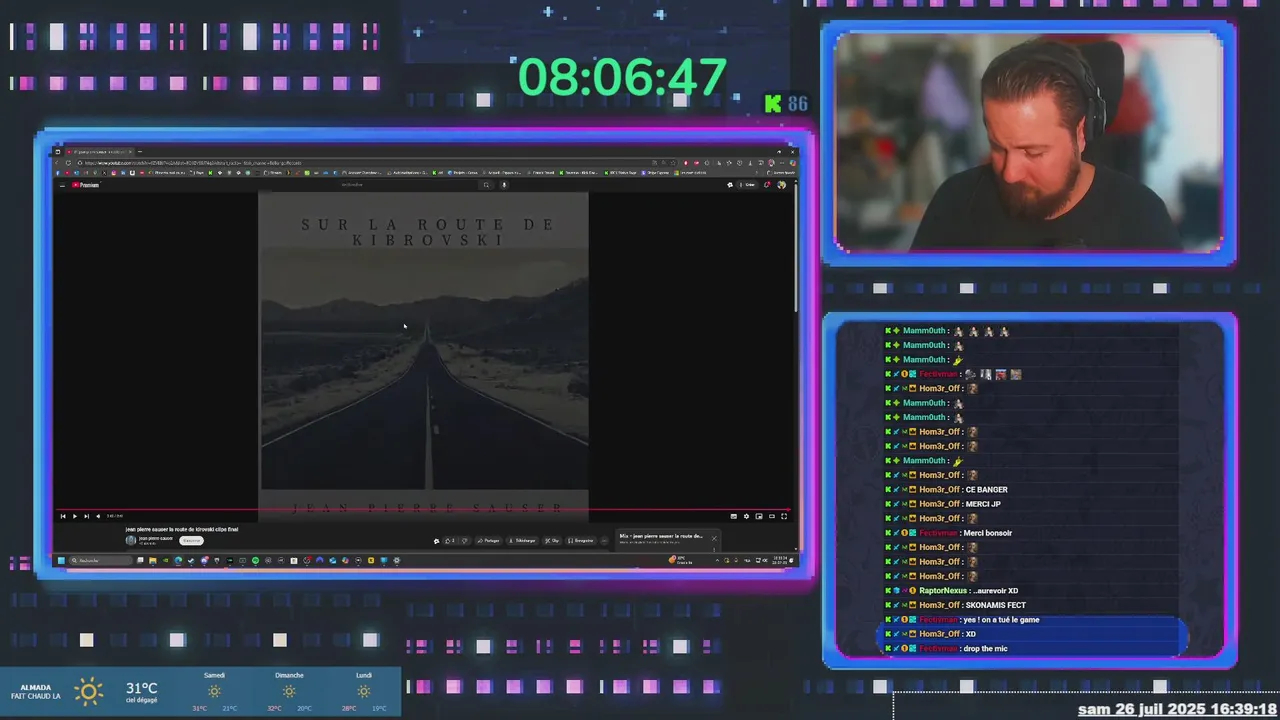Viewport: 1280px width, 720px height.
Task: Click the Partager share button
Action: (488, 541)
